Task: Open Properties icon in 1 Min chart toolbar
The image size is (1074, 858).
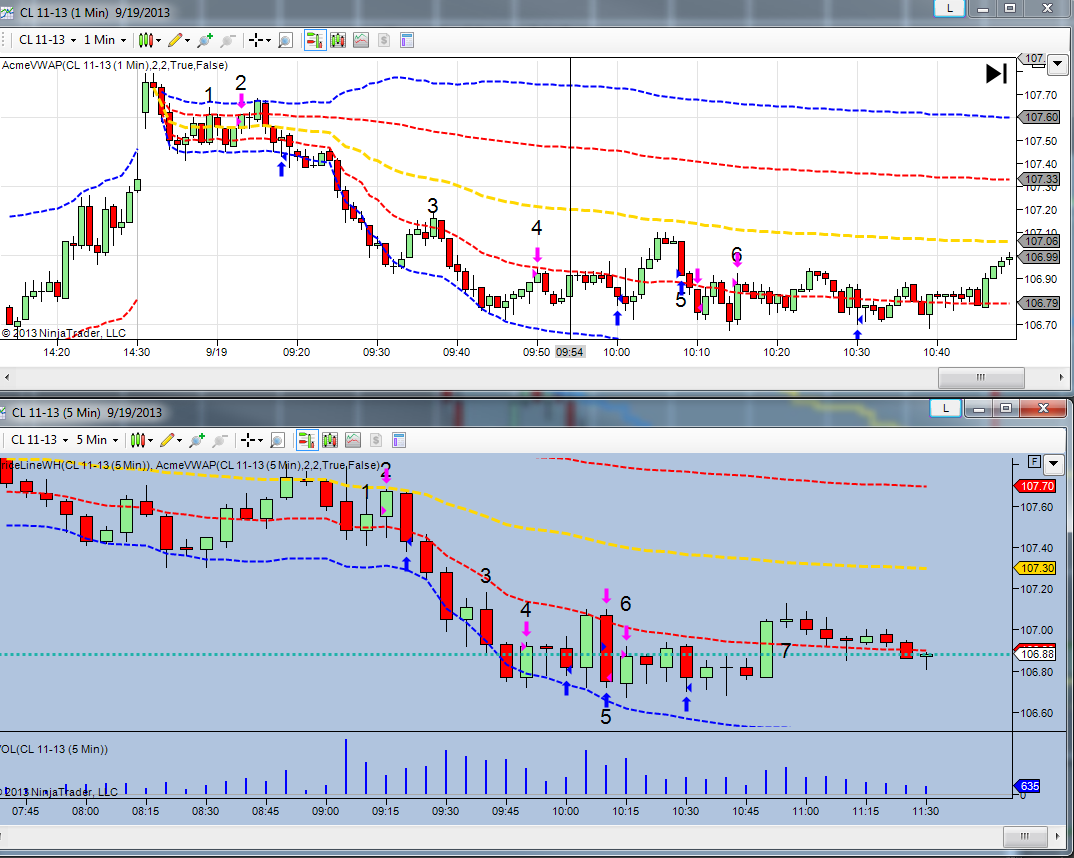Action: tap(407, 40)
